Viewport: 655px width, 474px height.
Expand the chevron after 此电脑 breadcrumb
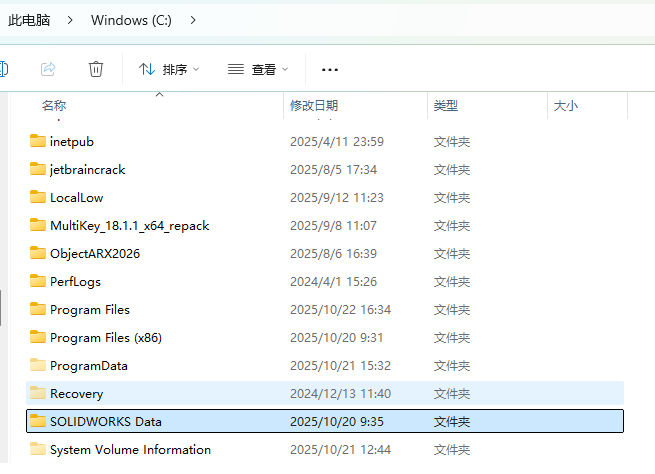click(x=70, y=20)
